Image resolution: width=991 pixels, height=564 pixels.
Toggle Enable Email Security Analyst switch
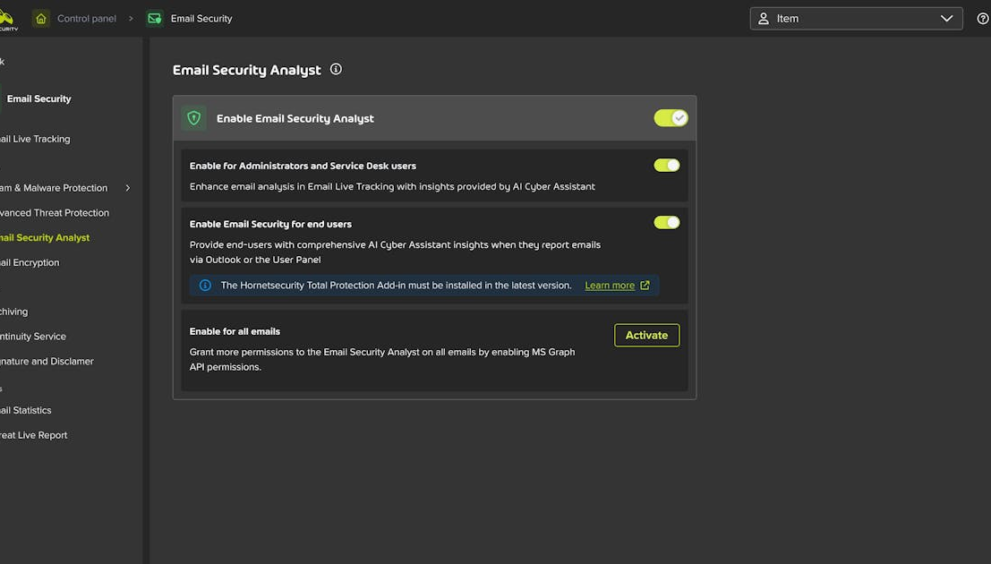pyautogui.click(x=671, y=118)
